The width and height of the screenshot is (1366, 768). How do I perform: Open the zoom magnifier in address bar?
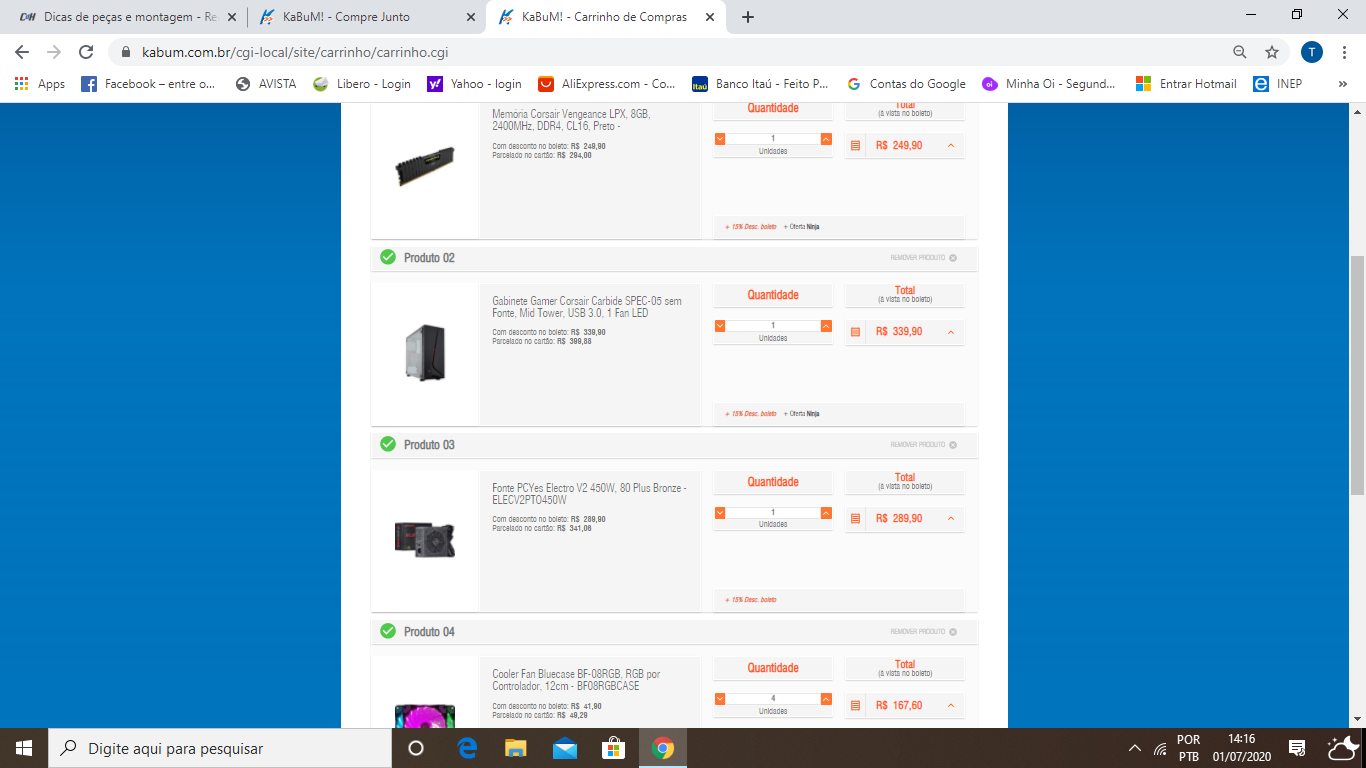click(x=1240, y=52)
